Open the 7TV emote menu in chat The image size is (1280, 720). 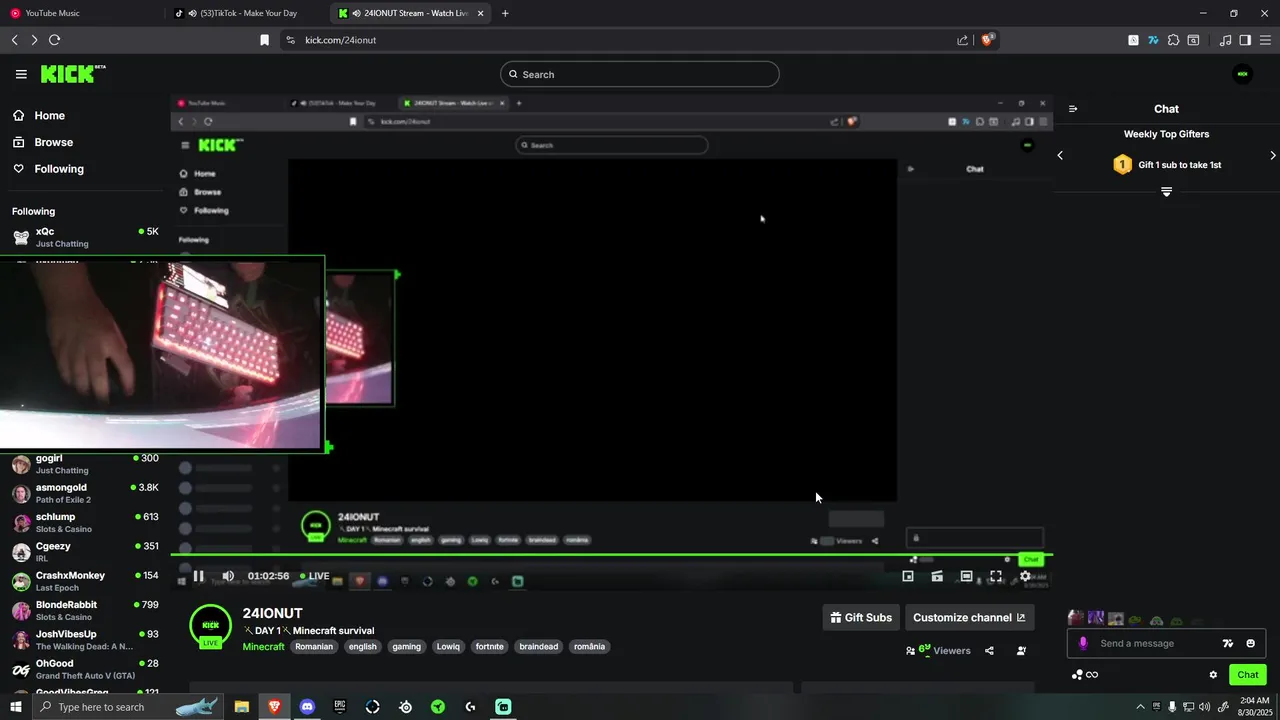[x=1228, y=644]
